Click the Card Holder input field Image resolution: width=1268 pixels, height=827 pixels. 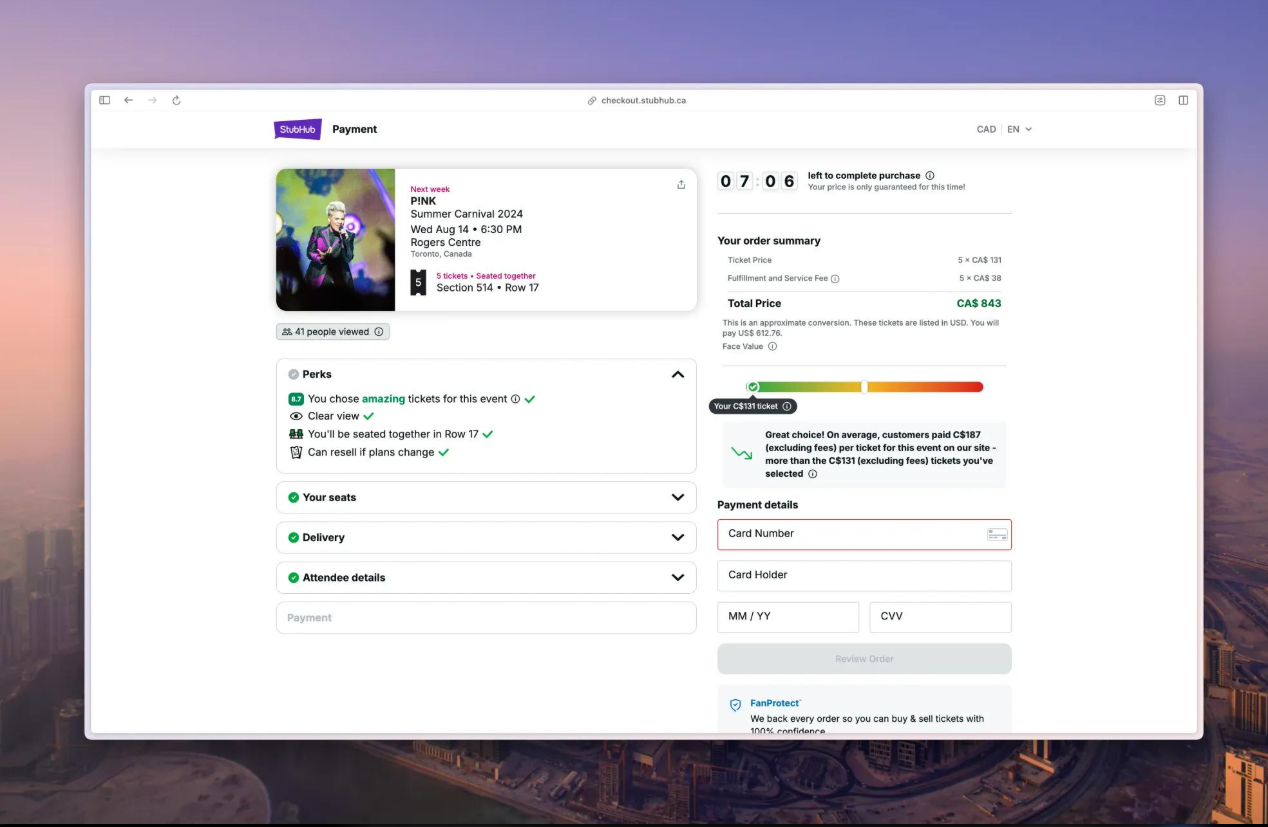click(864, 575)
